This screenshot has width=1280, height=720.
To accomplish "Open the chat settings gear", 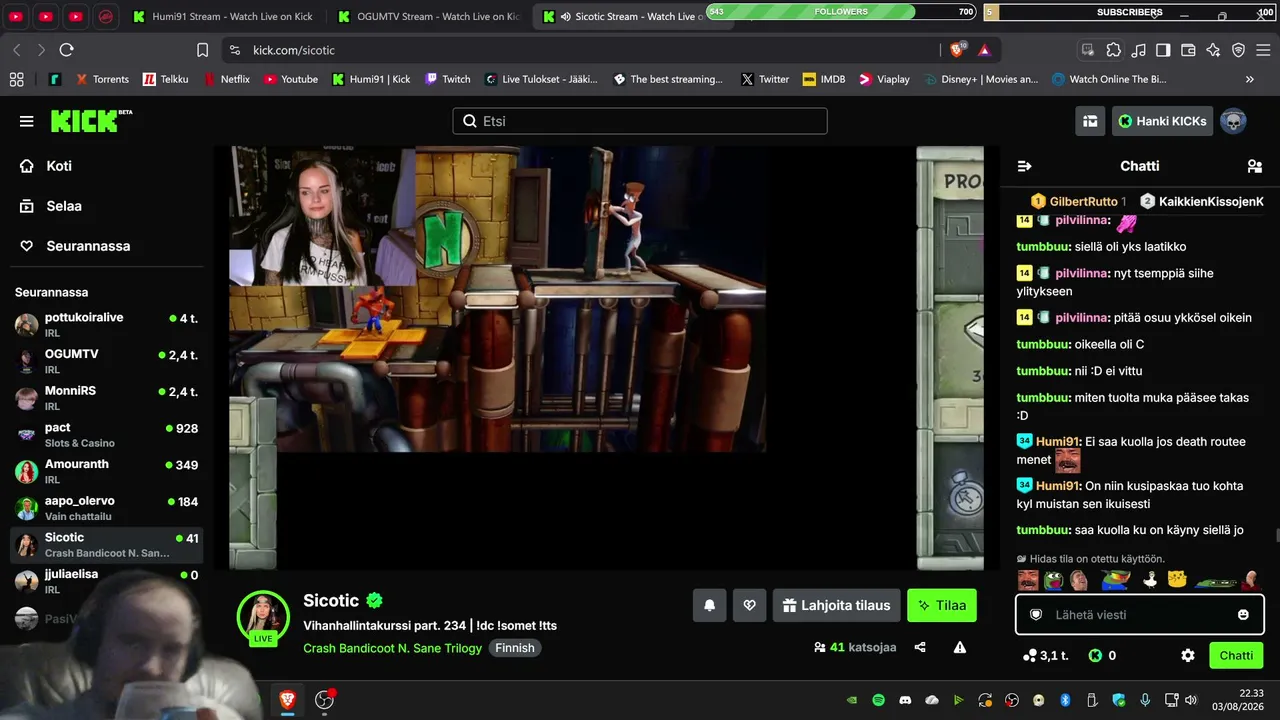I will (1188, 656).
